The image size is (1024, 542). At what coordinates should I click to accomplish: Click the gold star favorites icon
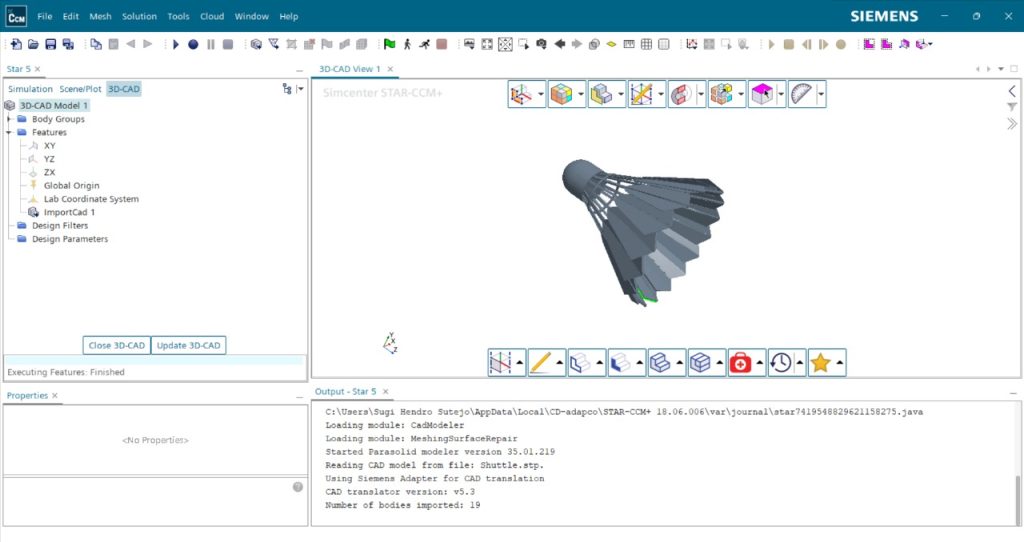(x=820, y=363)
